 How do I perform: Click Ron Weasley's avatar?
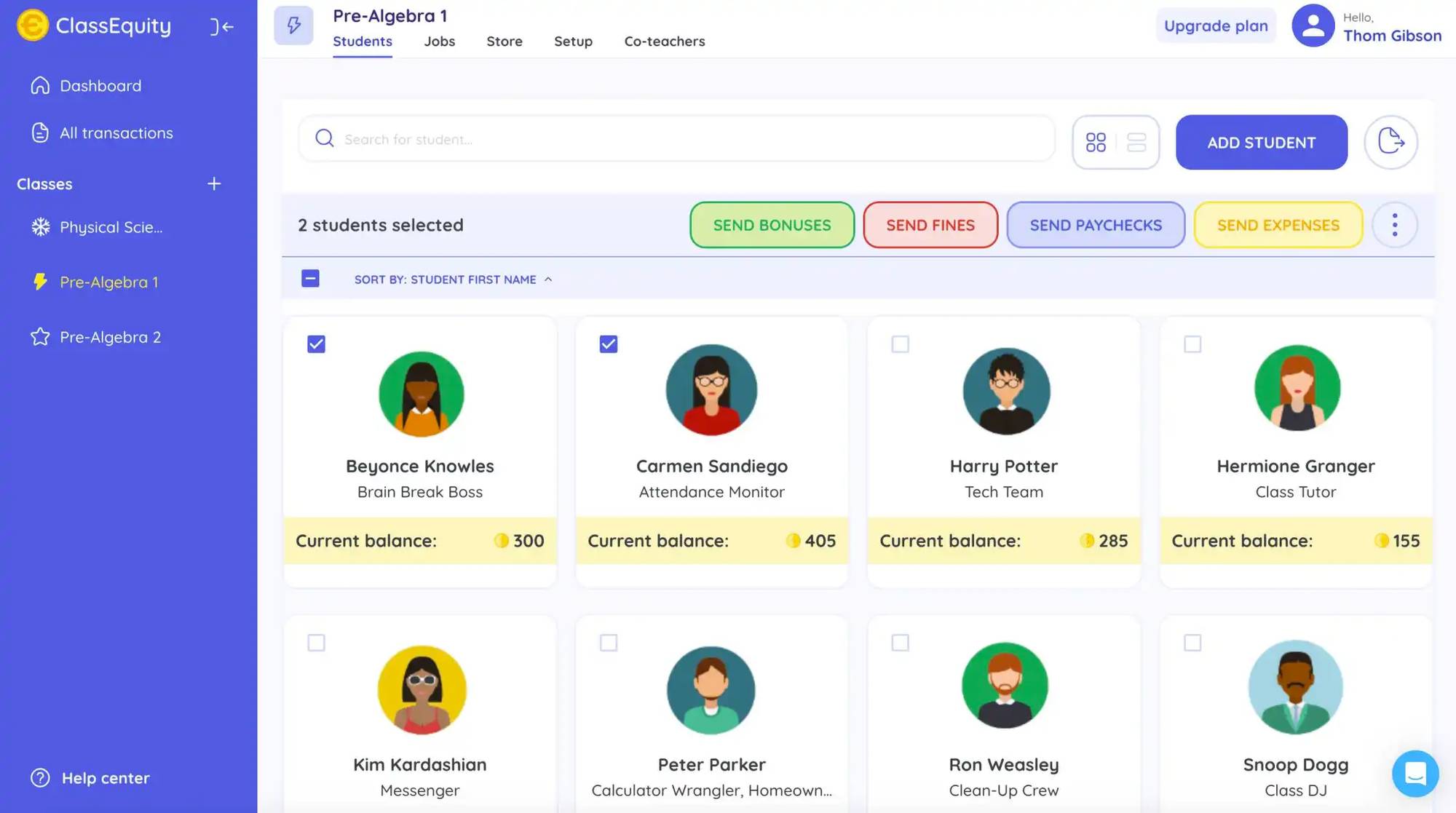[1005, 685]
